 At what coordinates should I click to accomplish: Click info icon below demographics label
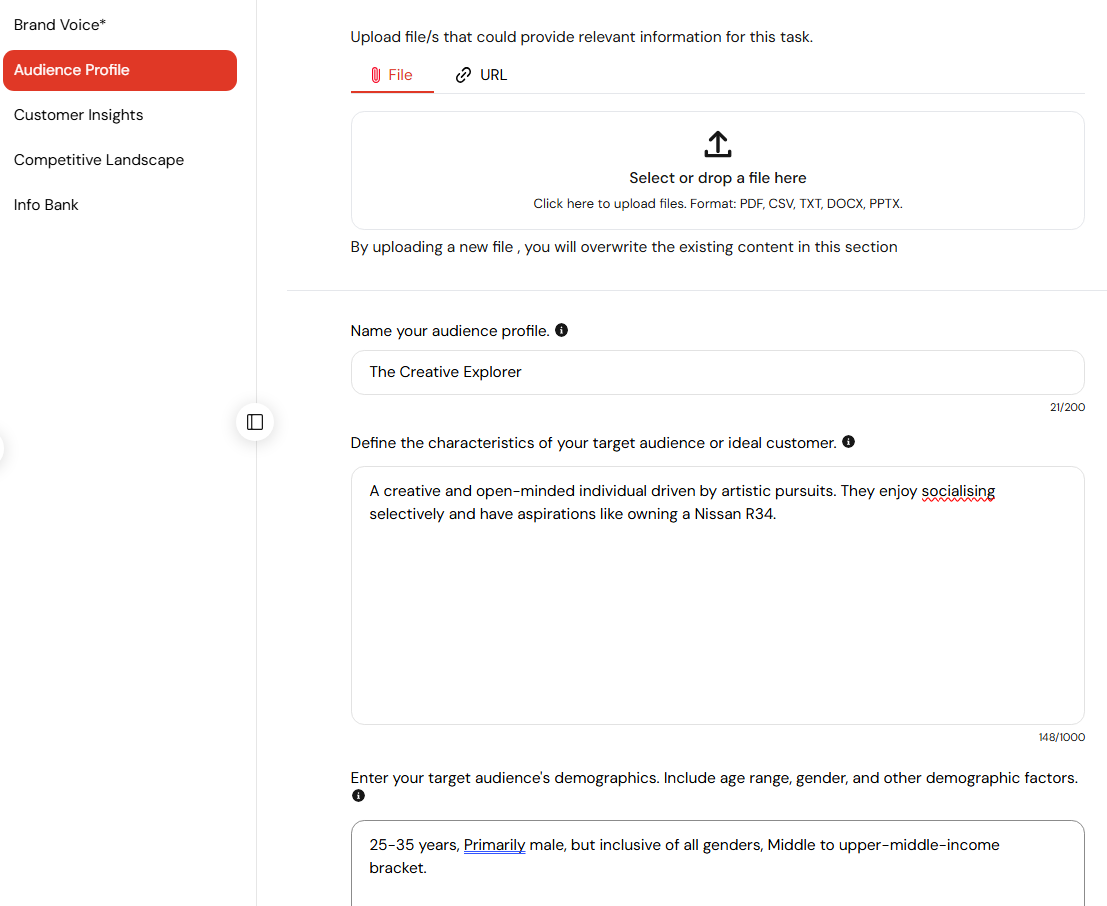[x=359, y=796]
